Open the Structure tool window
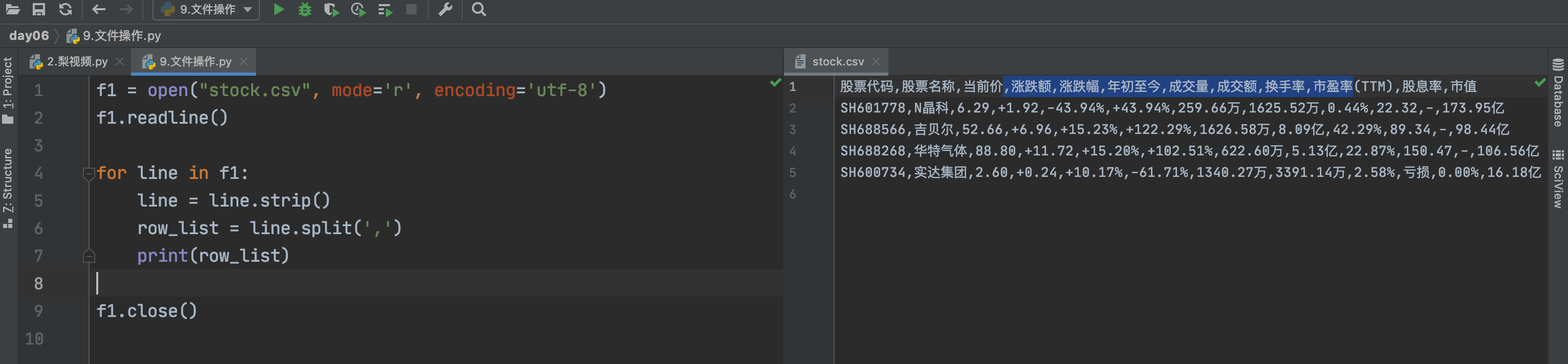The width and height of the screenshot is (1568, 364). click(8, 188)
